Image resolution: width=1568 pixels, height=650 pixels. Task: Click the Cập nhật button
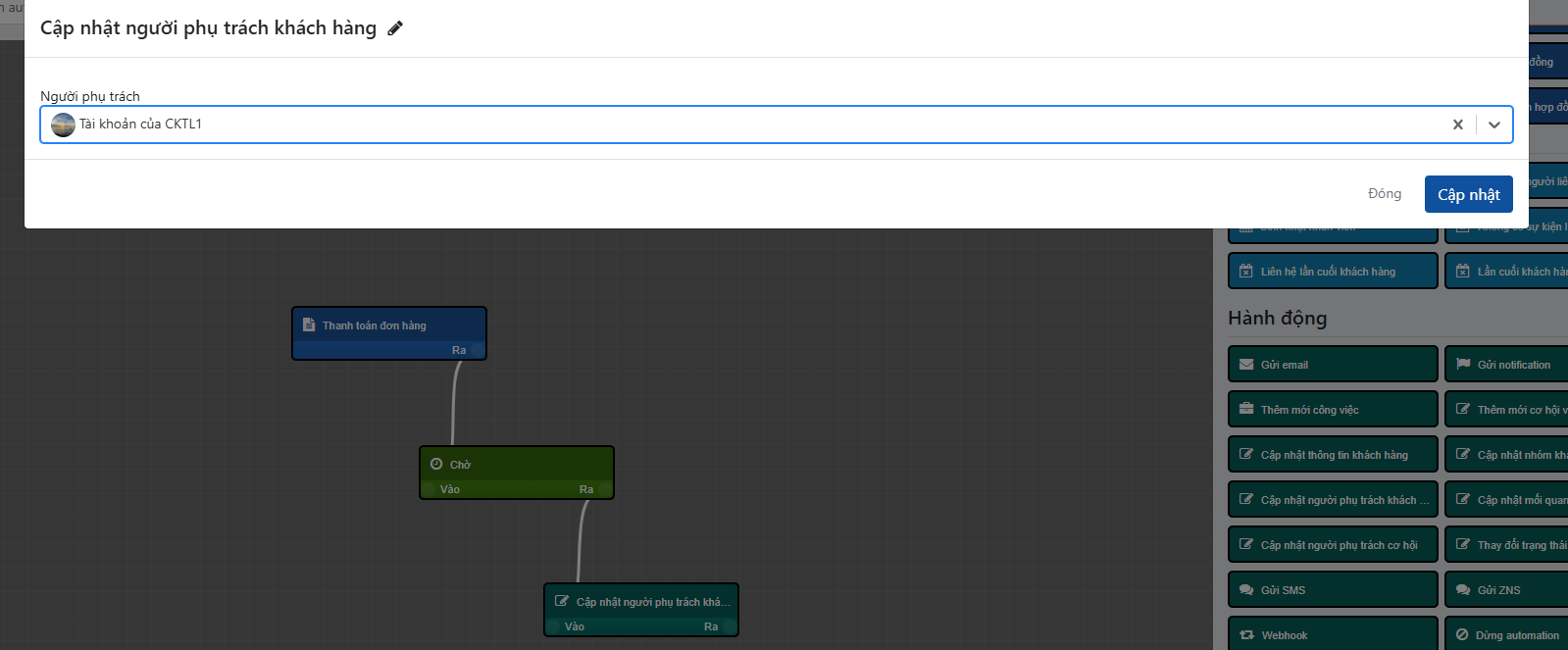tap(1468, 194)
